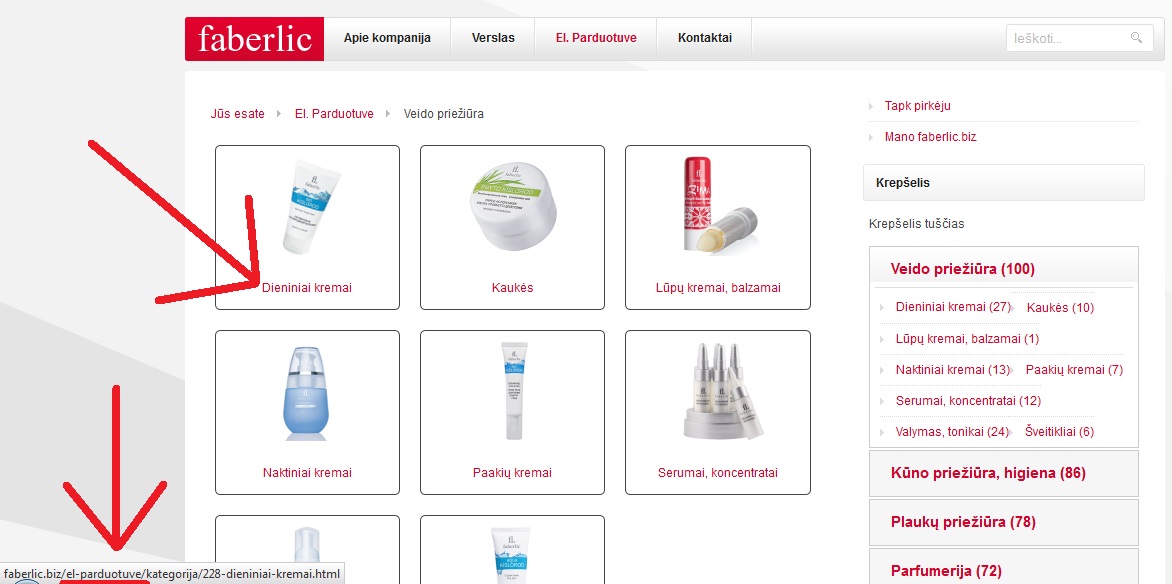
Task: Open the Mano faberlic.biz link
Action: pos(930,137)
